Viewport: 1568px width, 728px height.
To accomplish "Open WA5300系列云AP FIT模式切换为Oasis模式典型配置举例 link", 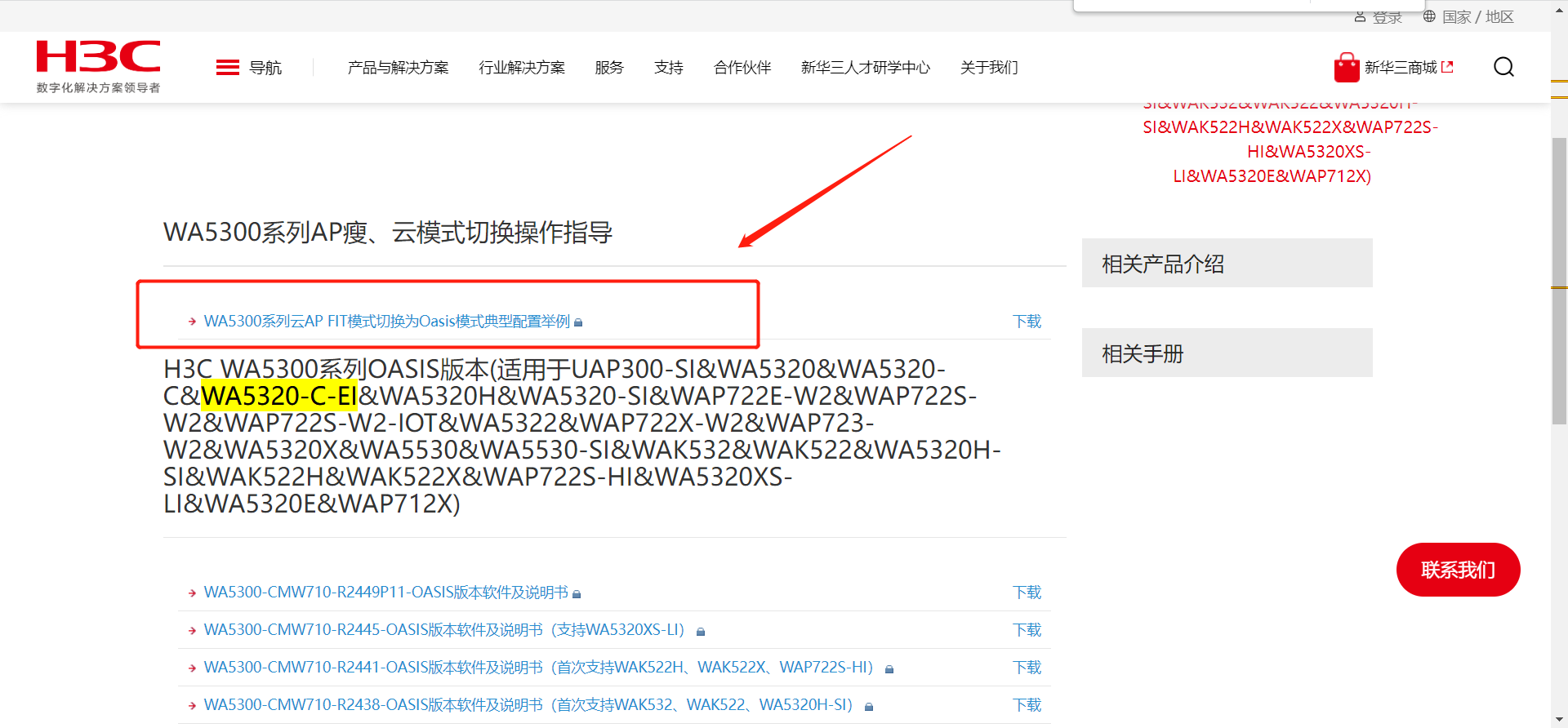I will pos(387,321).
